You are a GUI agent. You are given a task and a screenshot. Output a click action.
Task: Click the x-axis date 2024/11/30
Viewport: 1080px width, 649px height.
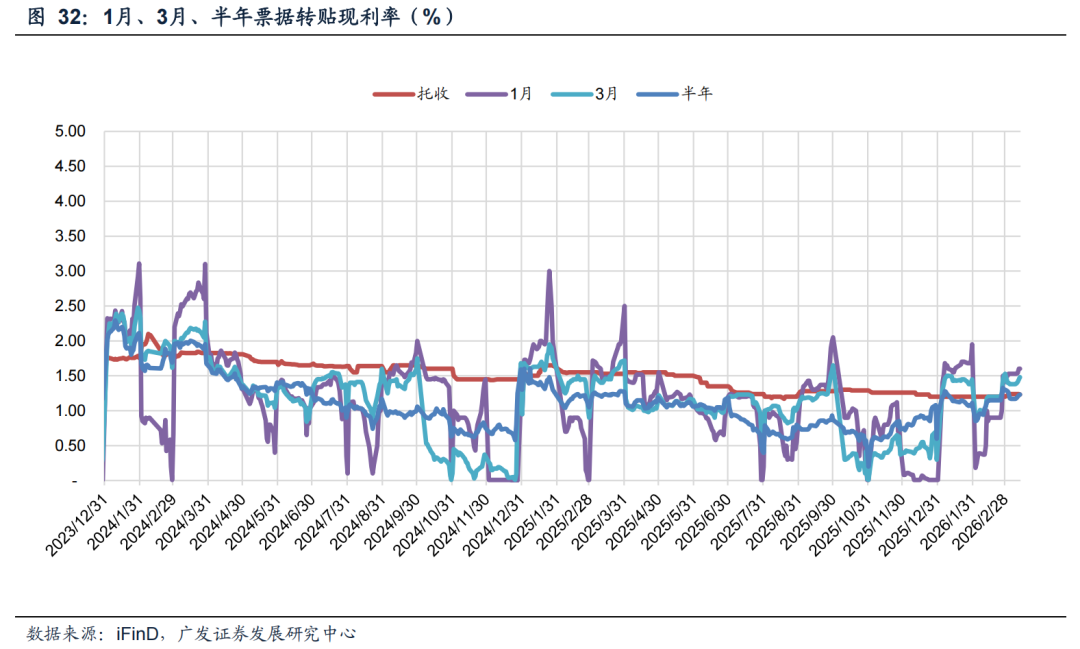tap(458, 525)
